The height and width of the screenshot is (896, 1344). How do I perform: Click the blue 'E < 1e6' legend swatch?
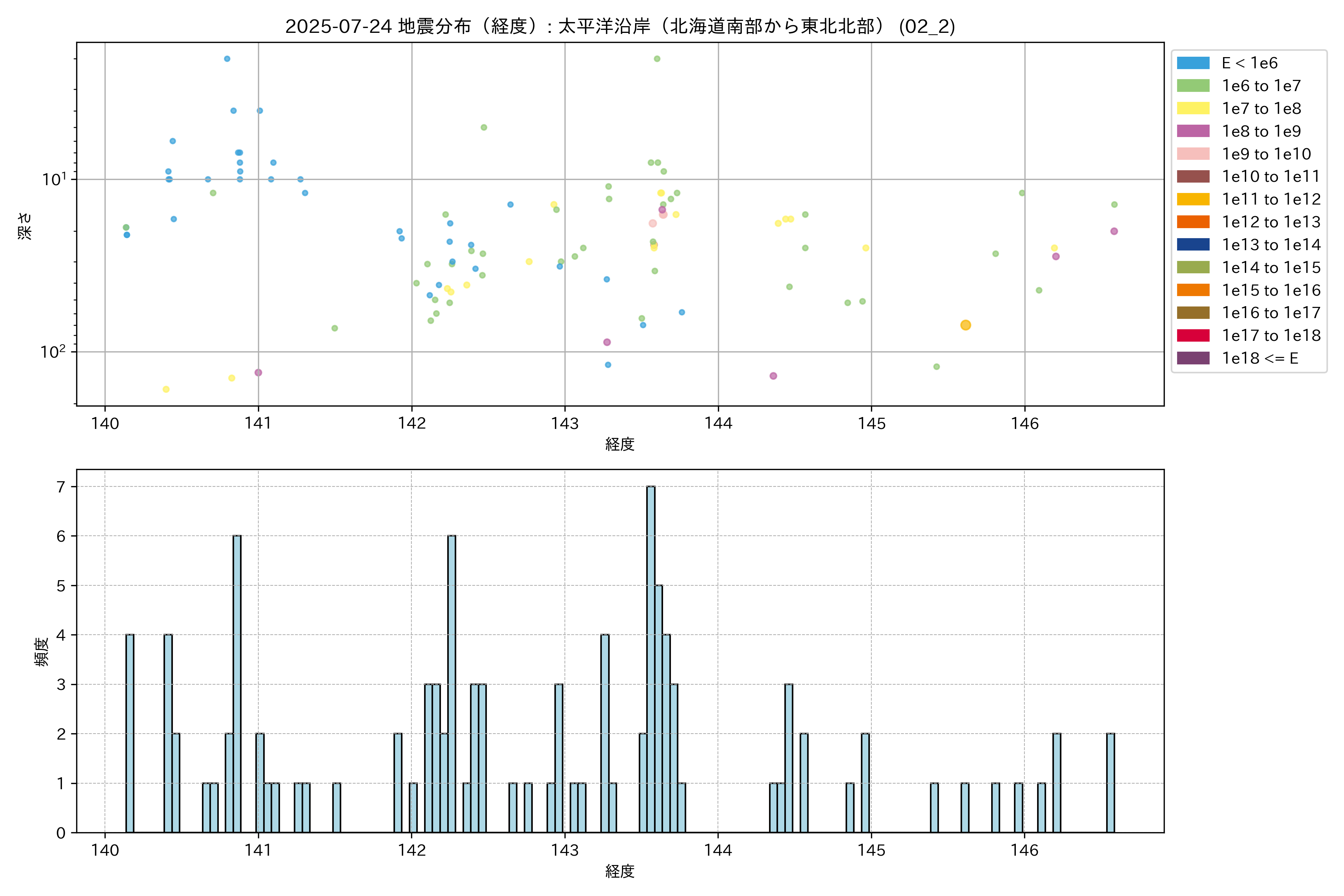tap(1192, 63)
